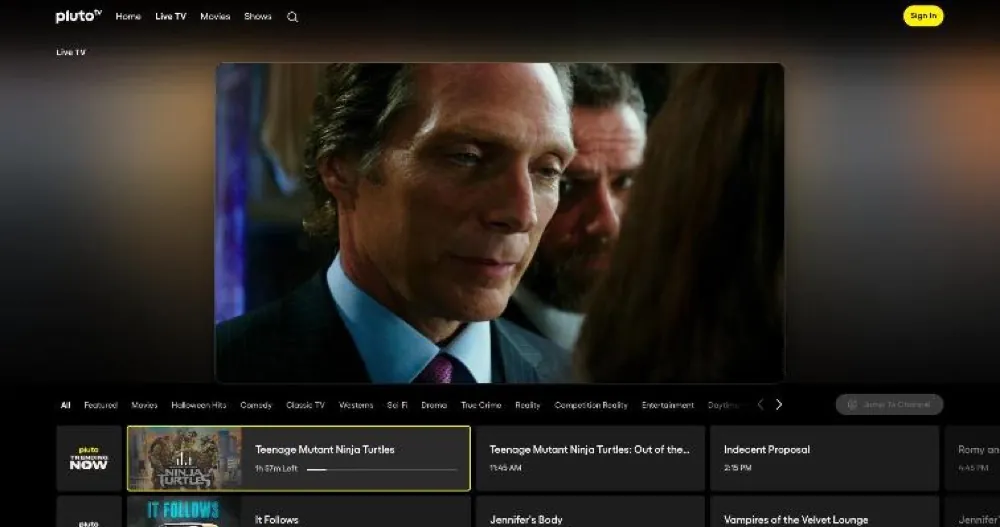Select the Classic TV category
The image size is (1000, 527).
point(305,405)
